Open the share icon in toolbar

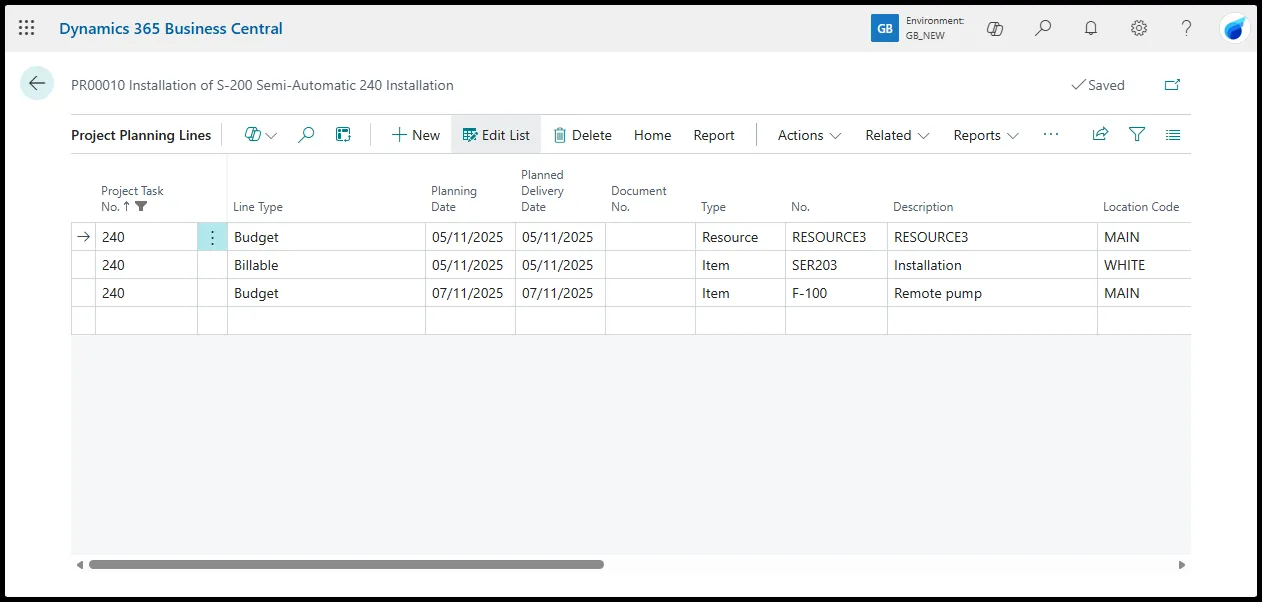(1100, 134)
